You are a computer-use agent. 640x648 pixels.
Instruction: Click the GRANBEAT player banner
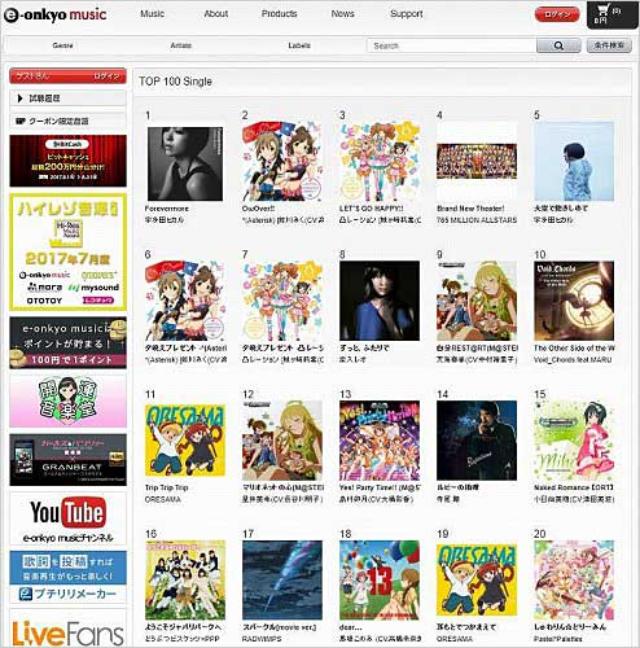(x=68, y=460)
